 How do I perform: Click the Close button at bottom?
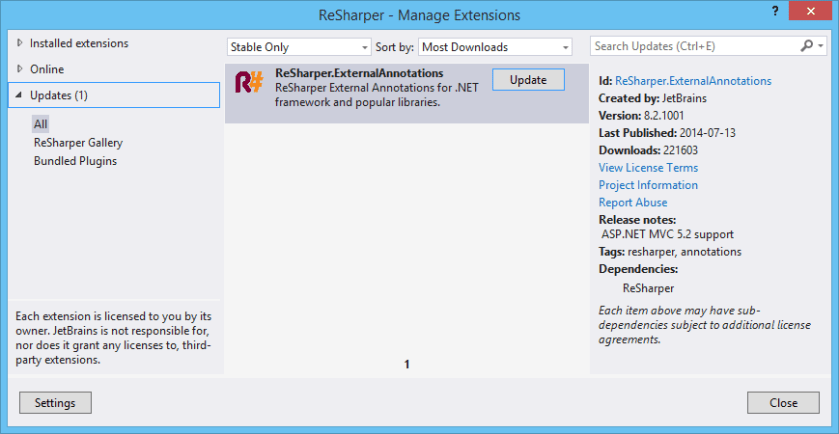pyautogui.click(x=783, y=403)
